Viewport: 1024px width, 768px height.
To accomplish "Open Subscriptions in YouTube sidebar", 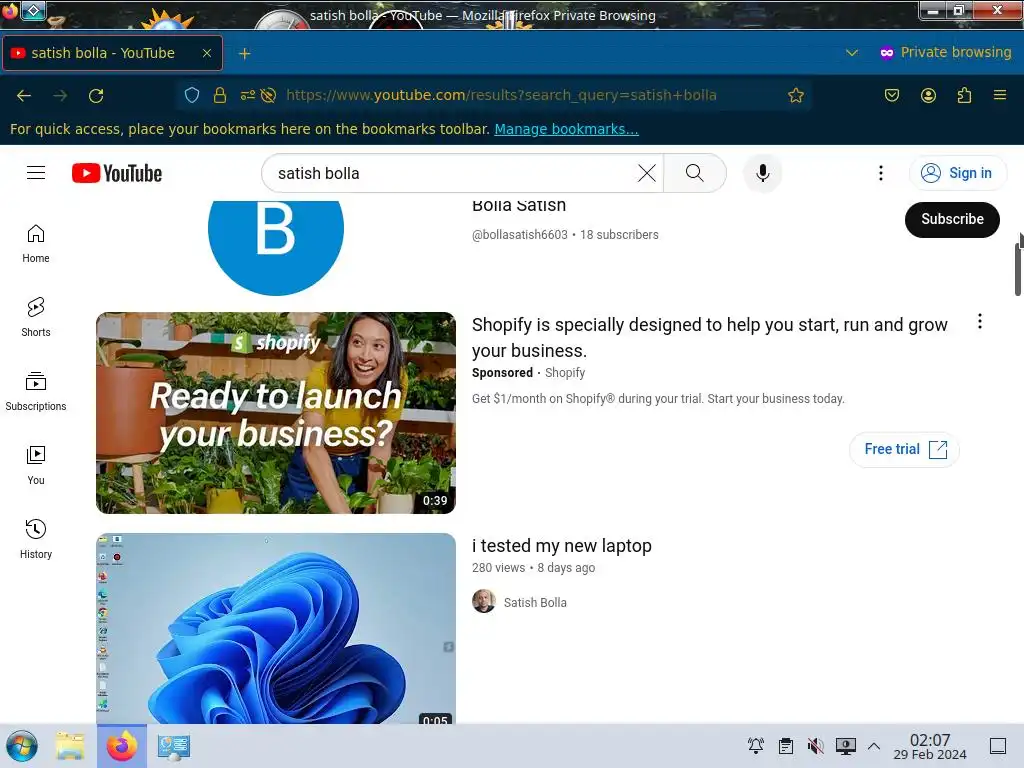I will point(36,391).
